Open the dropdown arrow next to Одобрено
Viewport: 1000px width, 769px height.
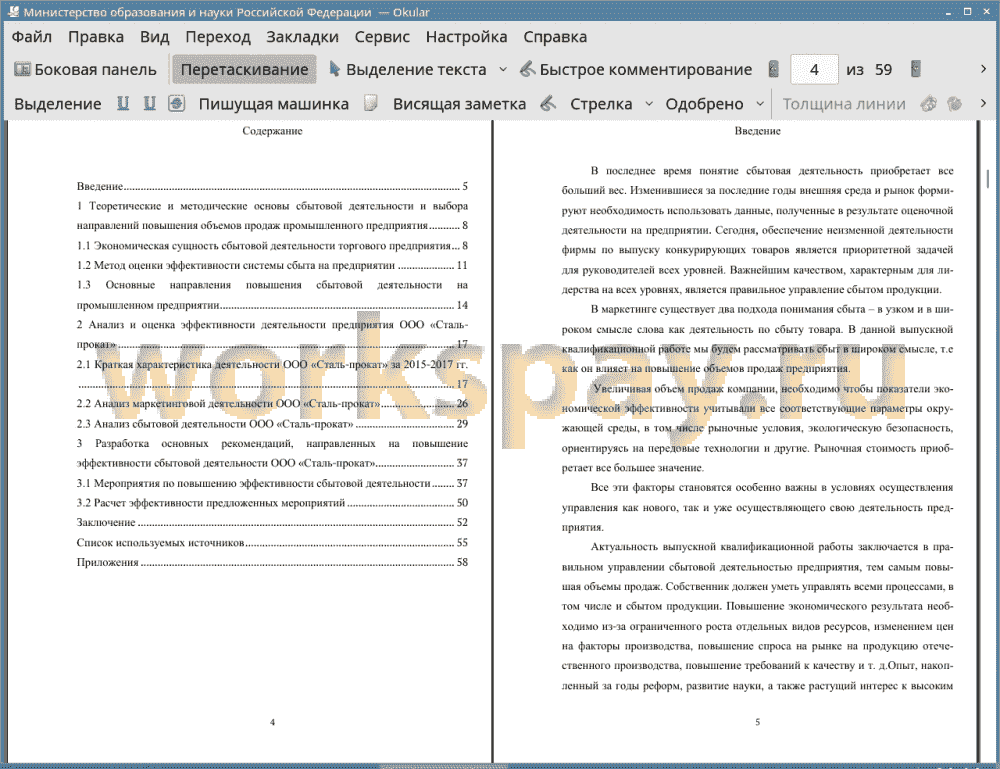[760, 104]
